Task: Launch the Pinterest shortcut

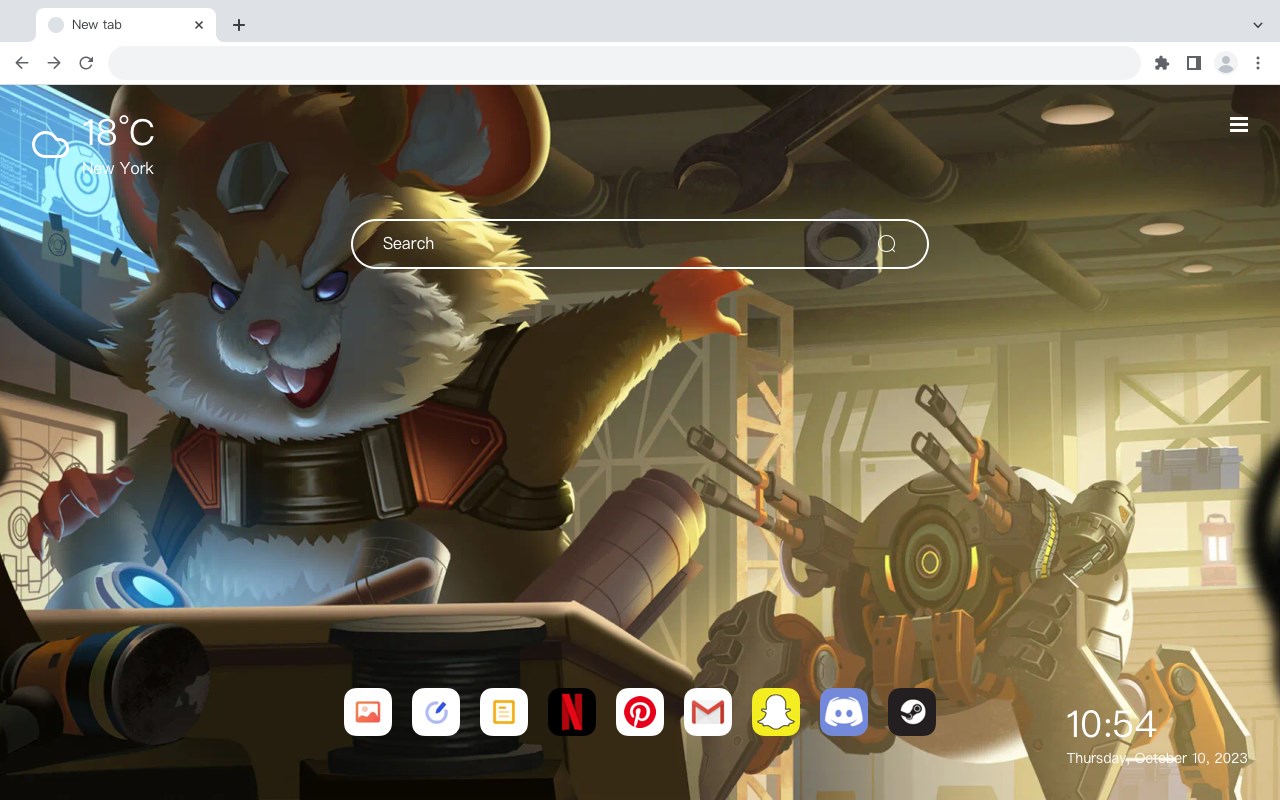Action: 640,712
